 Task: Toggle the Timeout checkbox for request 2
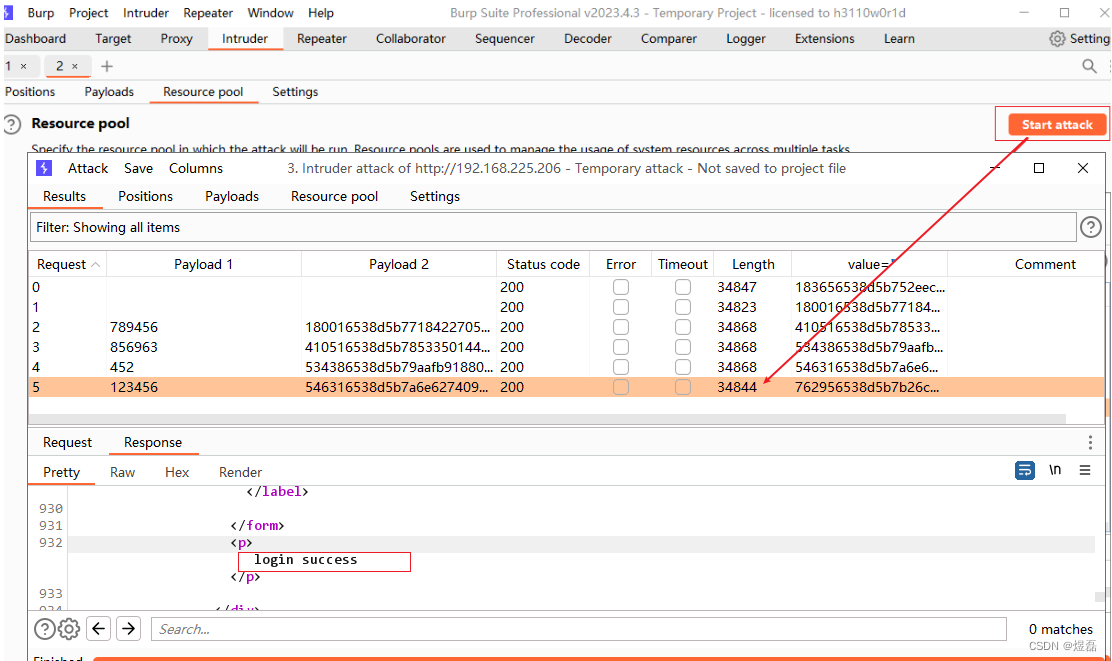682,327
